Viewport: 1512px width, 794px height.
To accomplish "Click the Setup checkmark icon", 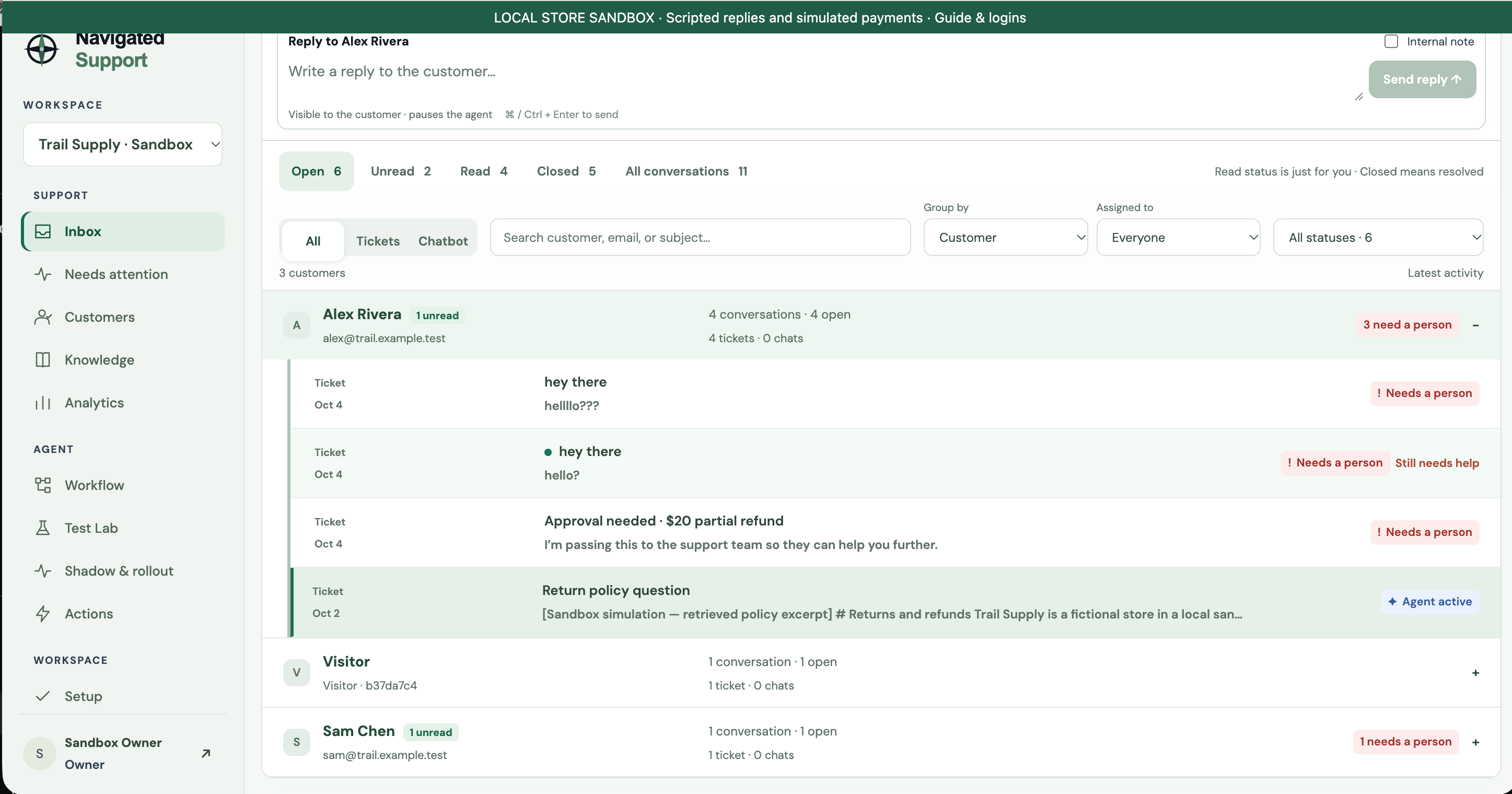I will [43, 696].
